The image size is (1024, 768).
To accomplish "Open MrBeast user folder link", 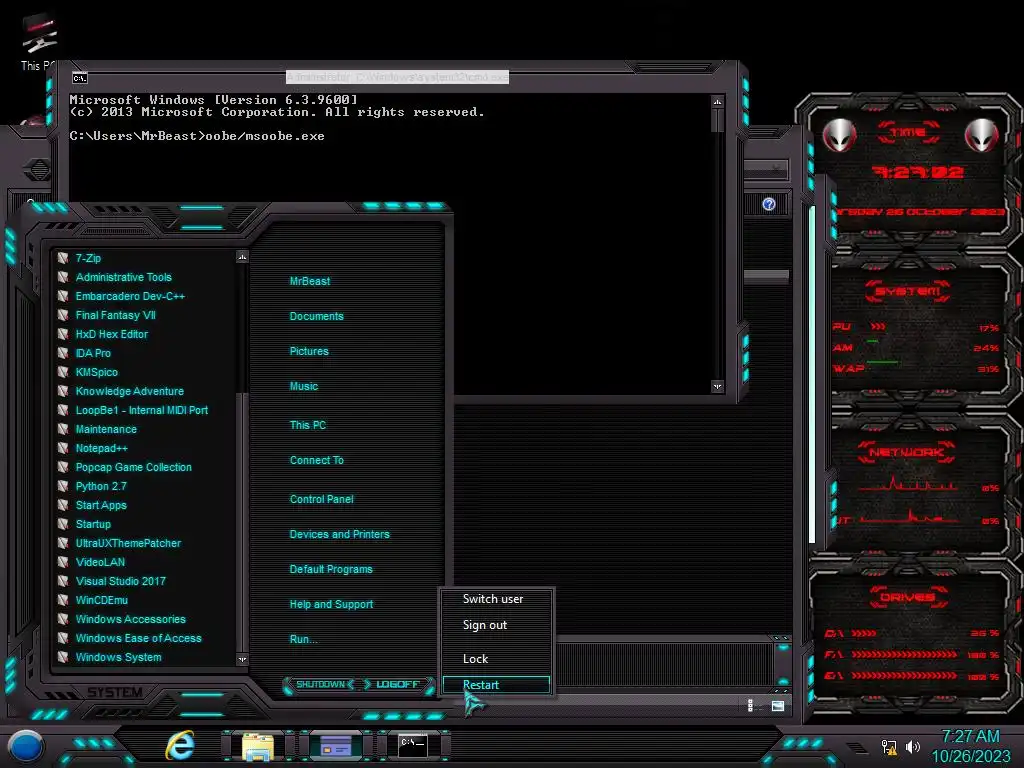I will (x=310, y=281).
